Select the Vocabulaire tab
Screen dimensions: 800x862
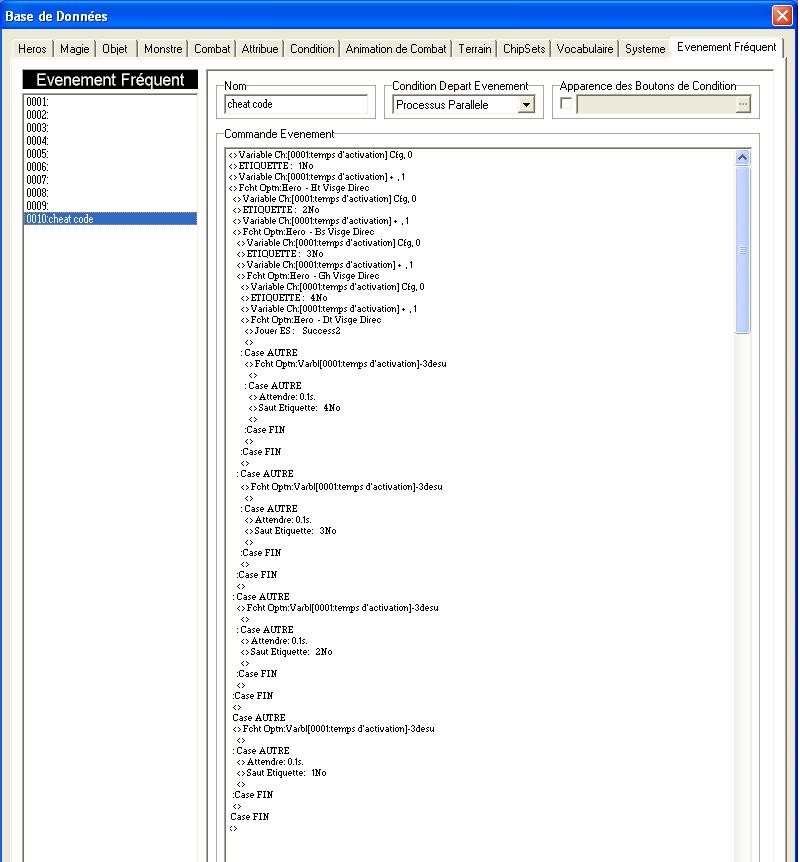coord(584,49)
